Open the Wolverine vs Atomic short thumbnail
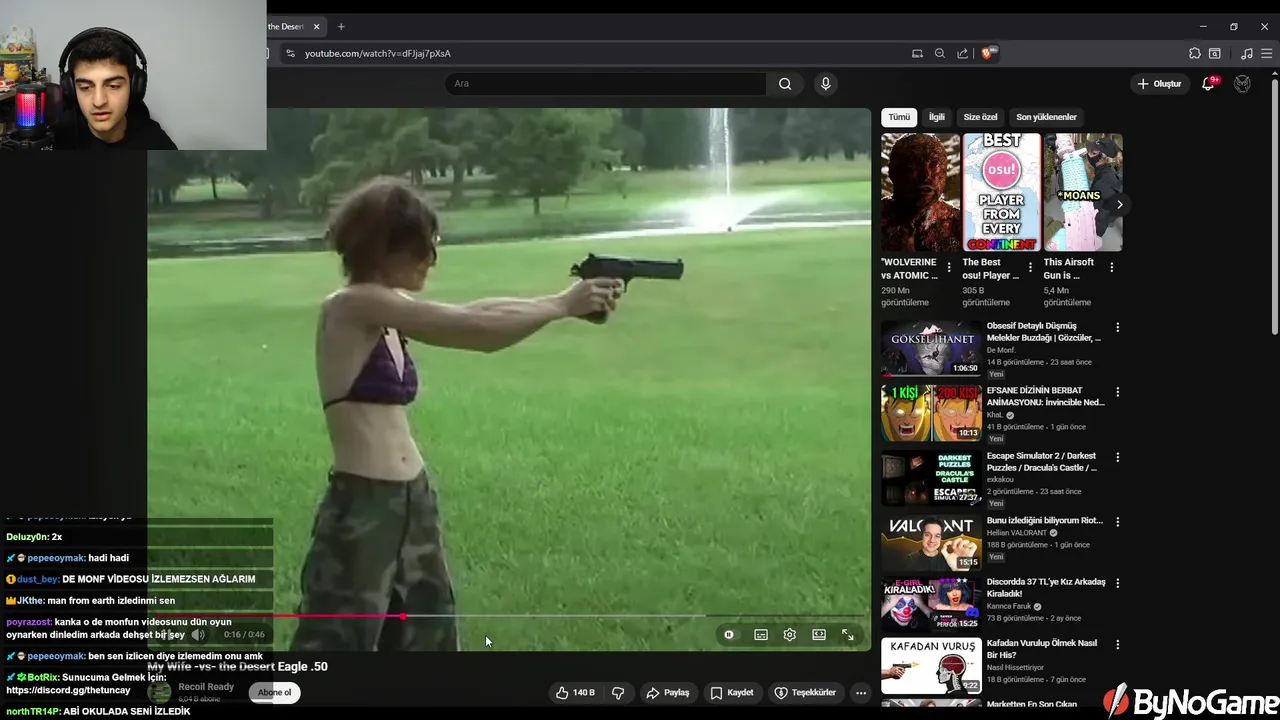 [x=920, y=192]
